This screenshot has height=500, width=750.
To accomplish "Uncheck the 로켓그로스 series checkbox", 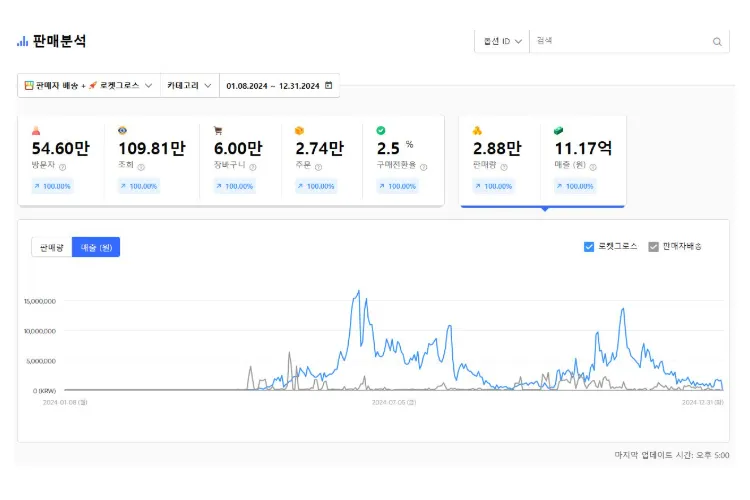I will click(x=589, y=246).
